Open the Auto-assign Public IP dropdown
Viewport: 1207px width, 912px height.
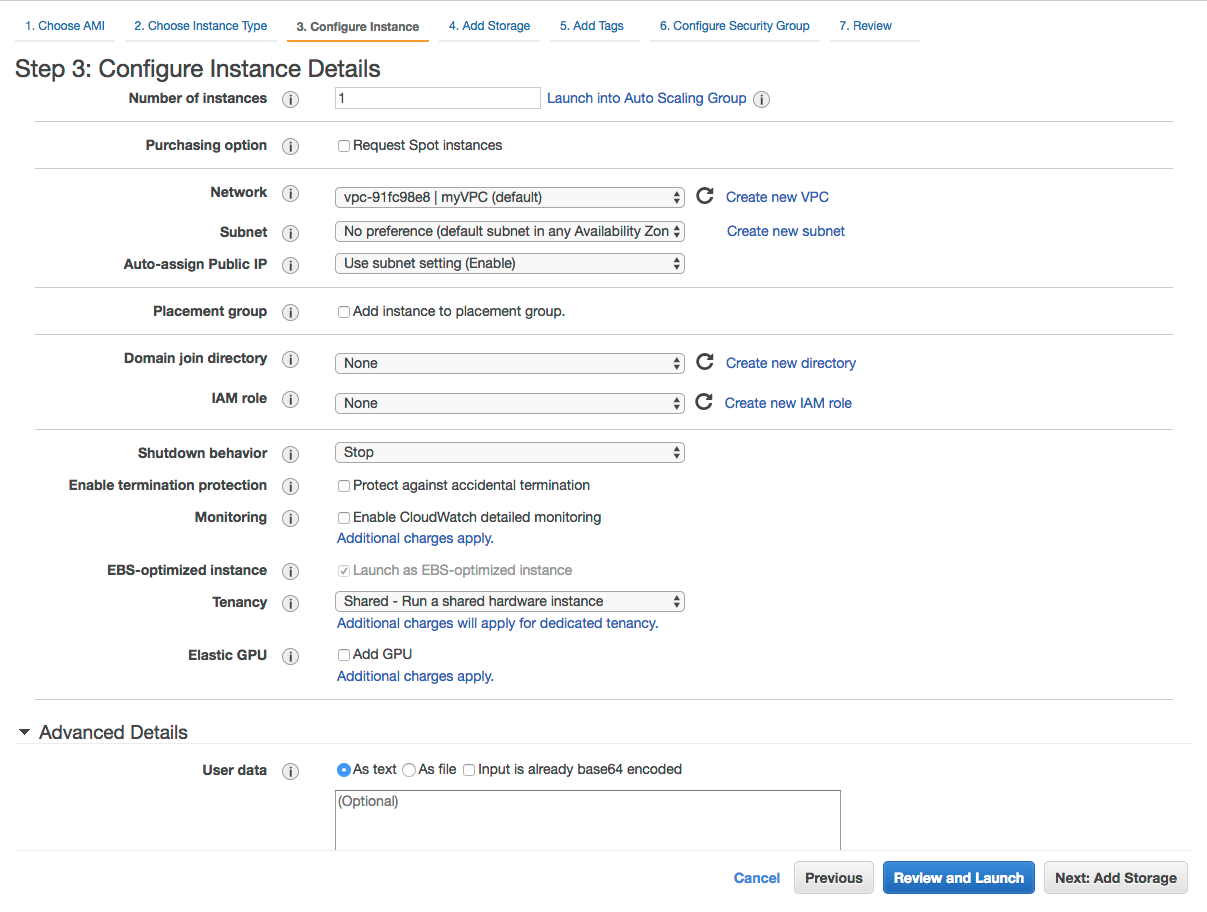pyautogui.click(x=510, y=263)
